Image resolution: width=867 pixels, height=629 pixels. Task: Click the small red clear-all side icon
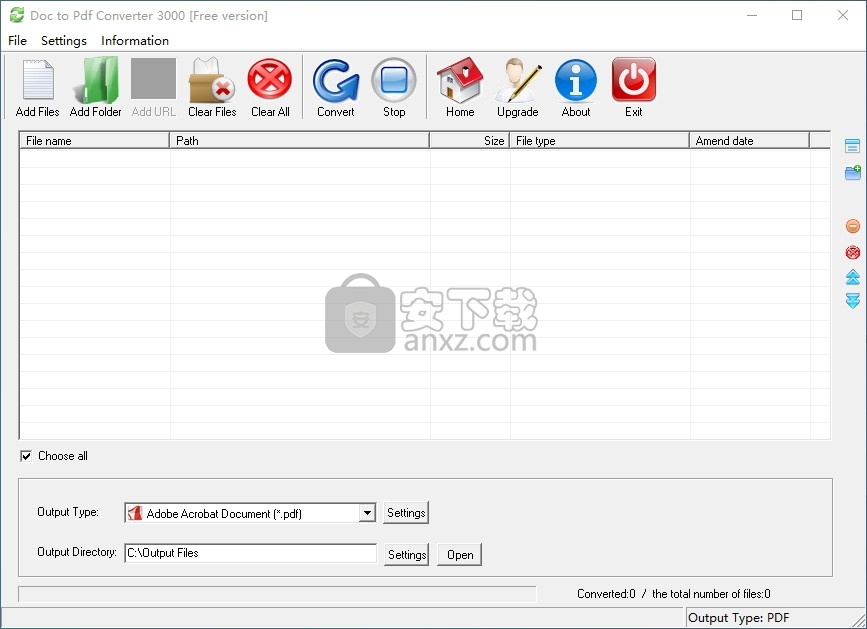(x=853, y=253)
